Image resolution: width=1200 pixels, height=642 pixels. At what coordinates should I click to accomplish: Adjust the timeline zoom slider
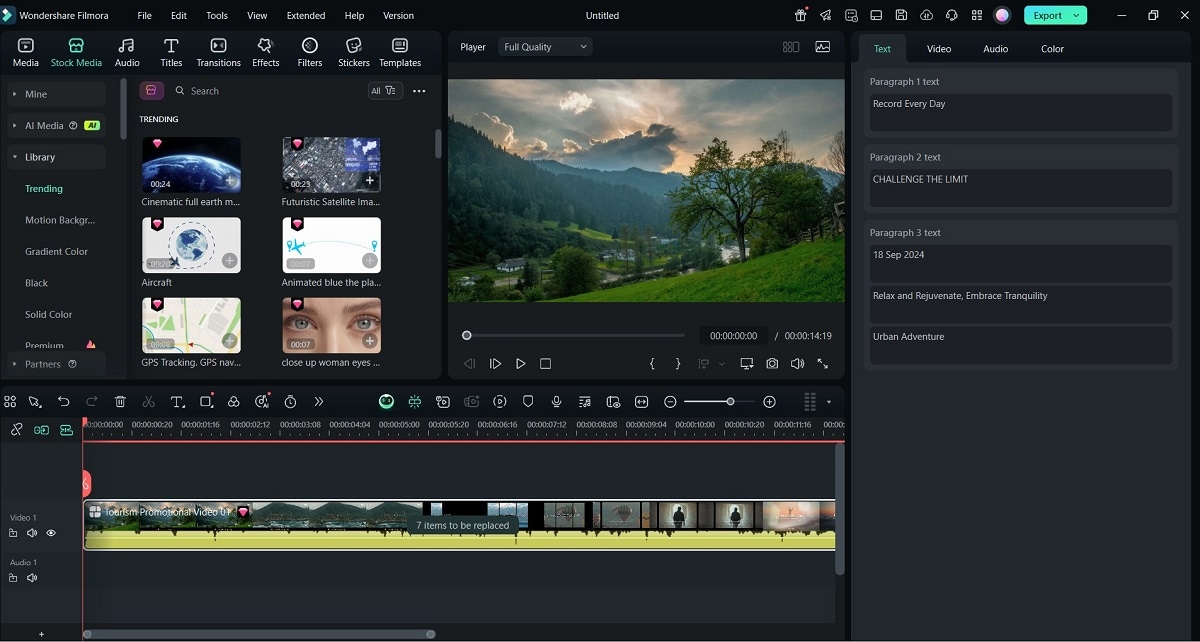point(720,401)
